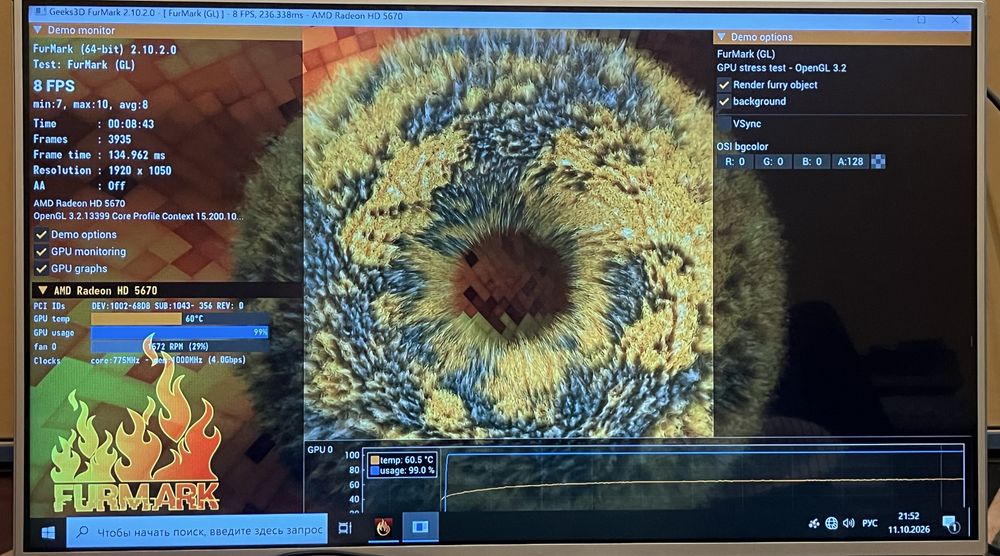Viewport: 1000px width, 556px height.
Task: Click the PCI IDs DEV:1002-68D8 line
Action: coord(138,306)
